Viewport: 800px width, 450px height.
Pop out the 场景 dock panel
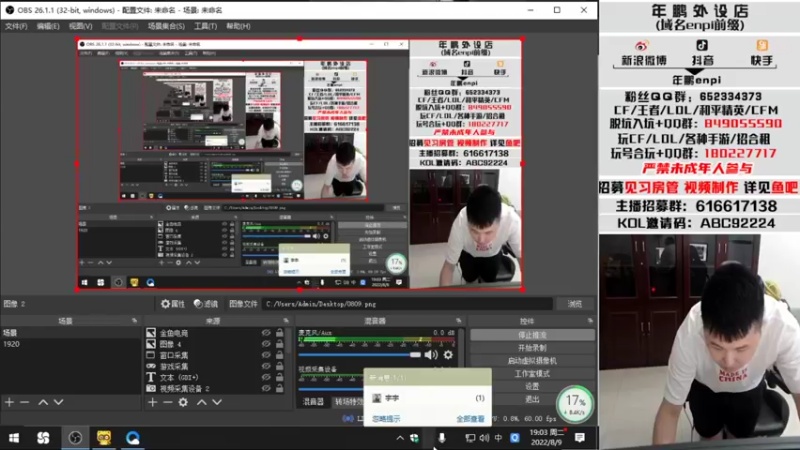tap(135, 320)
